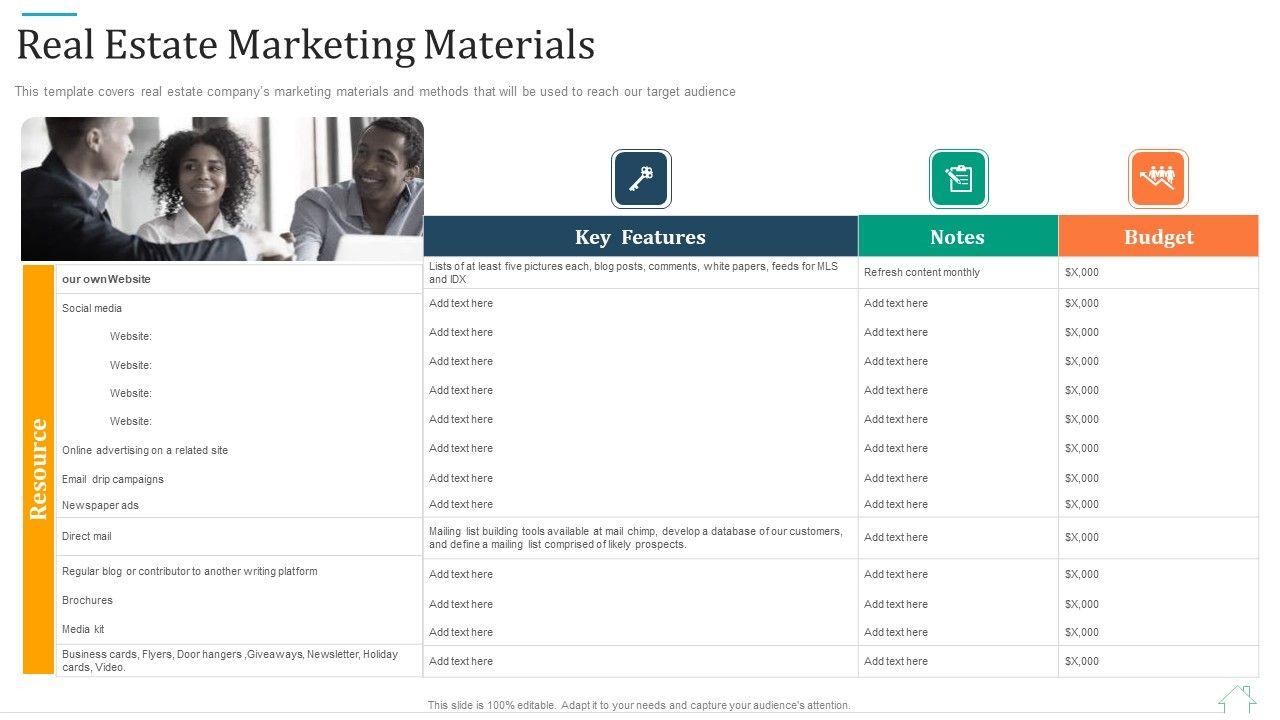Image resolution: width=1280 pixels, height=720 pixels.
Task: Select the orange Budget column header
Action: [1158, 237]
